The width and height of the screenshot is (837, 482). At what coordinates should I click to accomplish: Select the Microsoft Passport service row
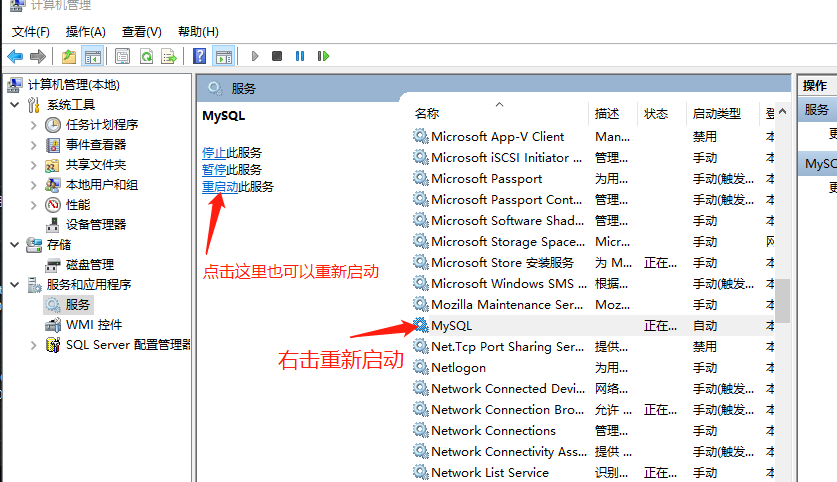tap(593, 179)
